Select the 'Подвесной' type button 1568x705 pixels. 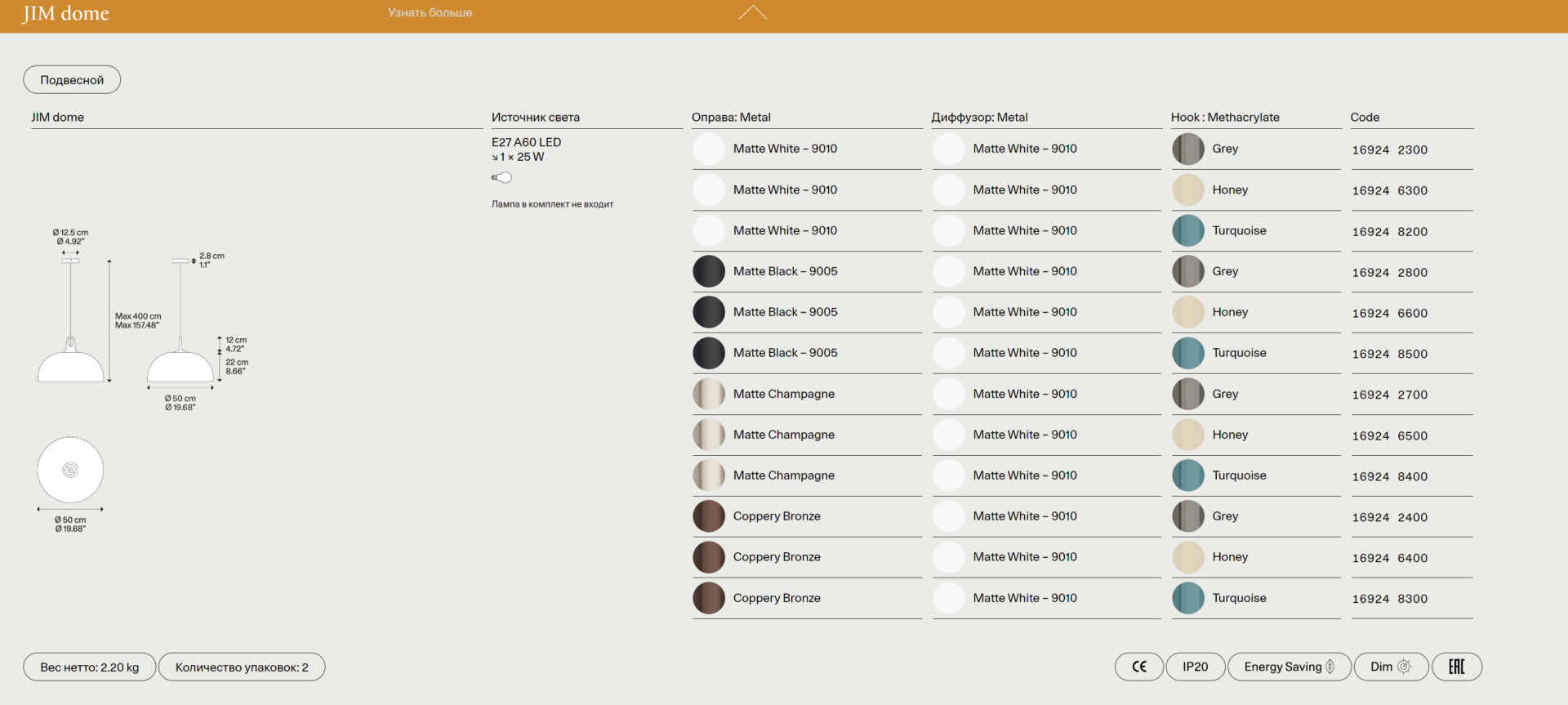[72, 80]
